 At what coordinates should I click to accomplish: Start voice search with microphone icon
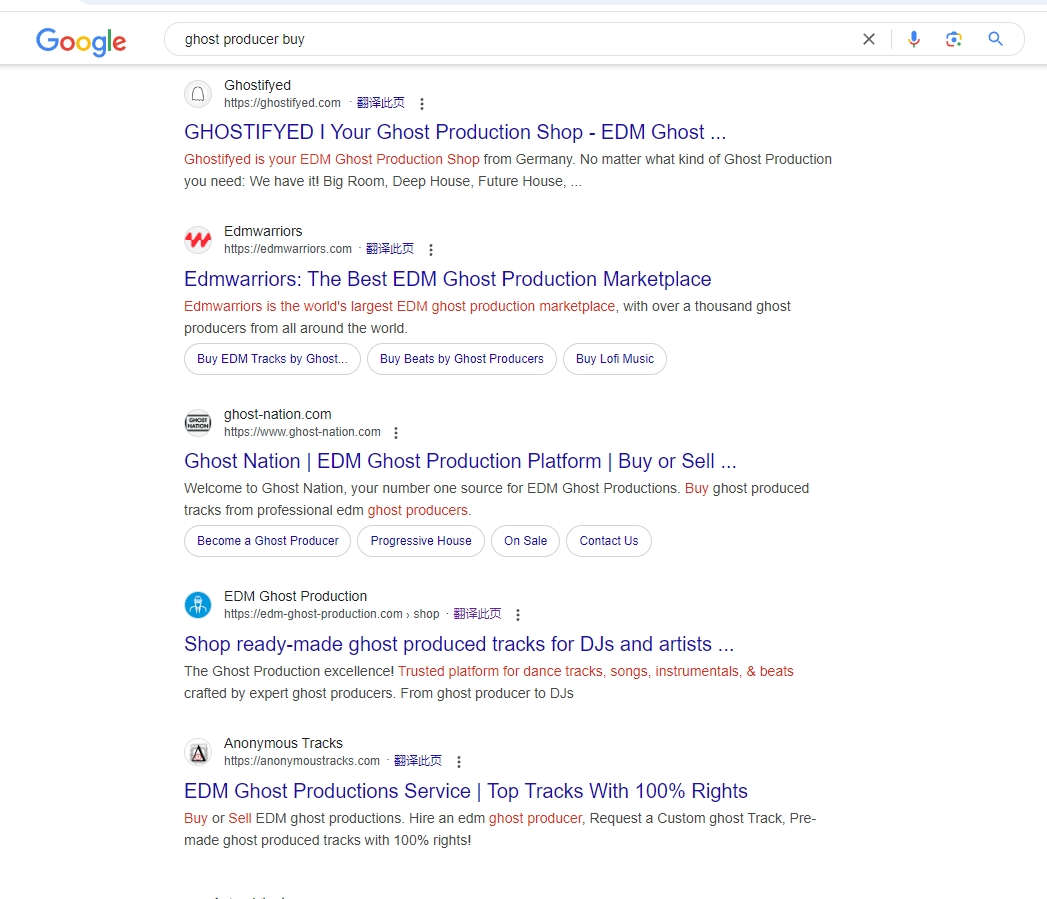pyautogui.click(x=913, y=39)
